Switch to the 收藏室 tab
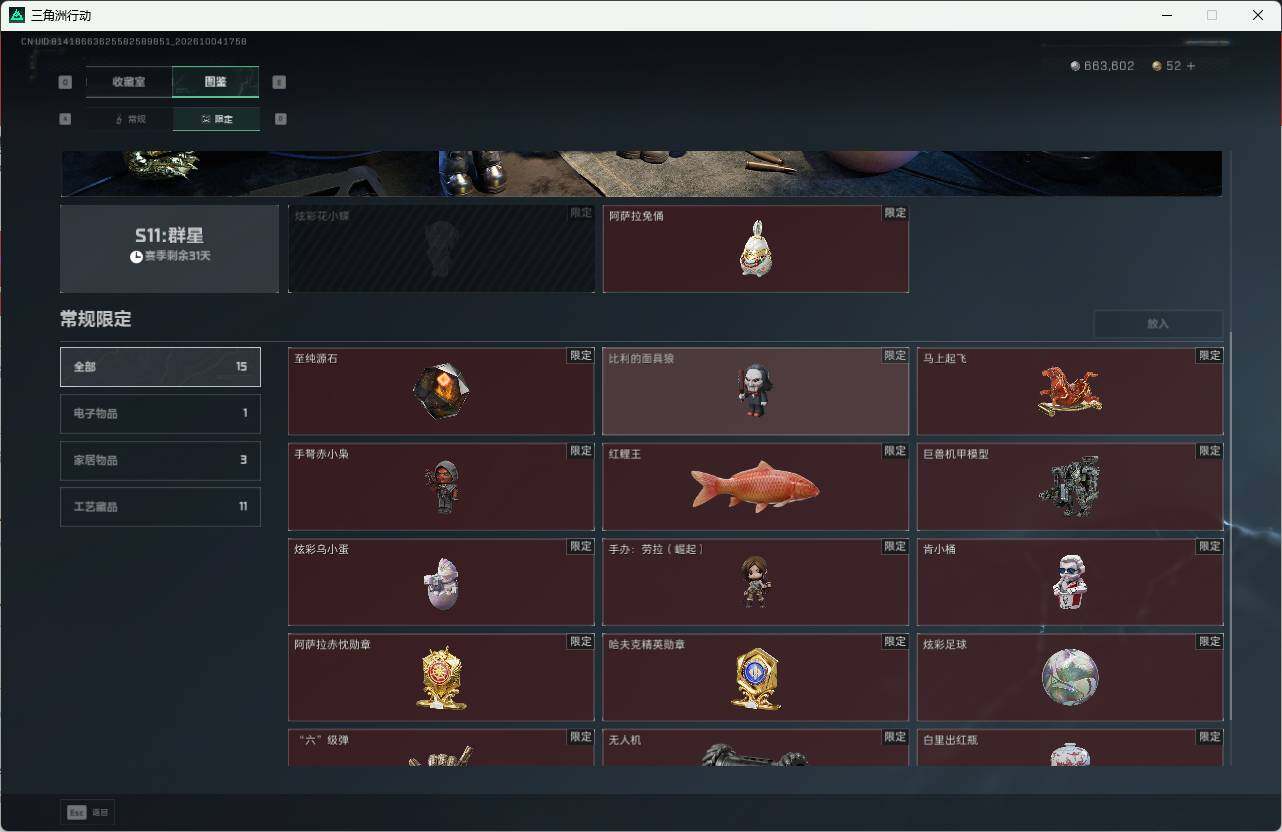 point(129,82)
